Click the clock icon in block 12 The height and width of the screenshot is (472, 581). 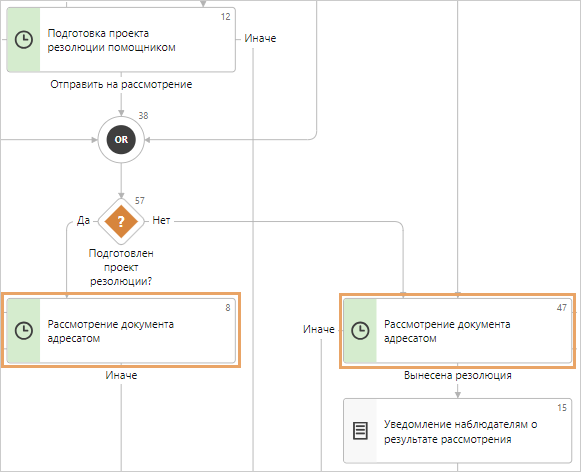click(x=24, y=39)
